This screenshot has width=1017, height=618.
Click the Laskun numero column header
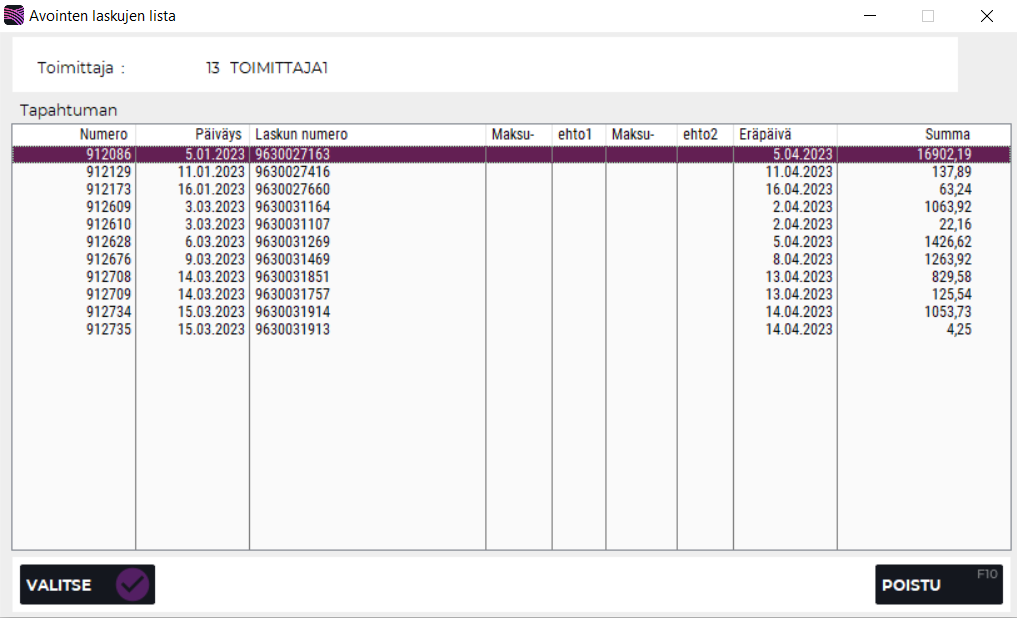point(301,134)
